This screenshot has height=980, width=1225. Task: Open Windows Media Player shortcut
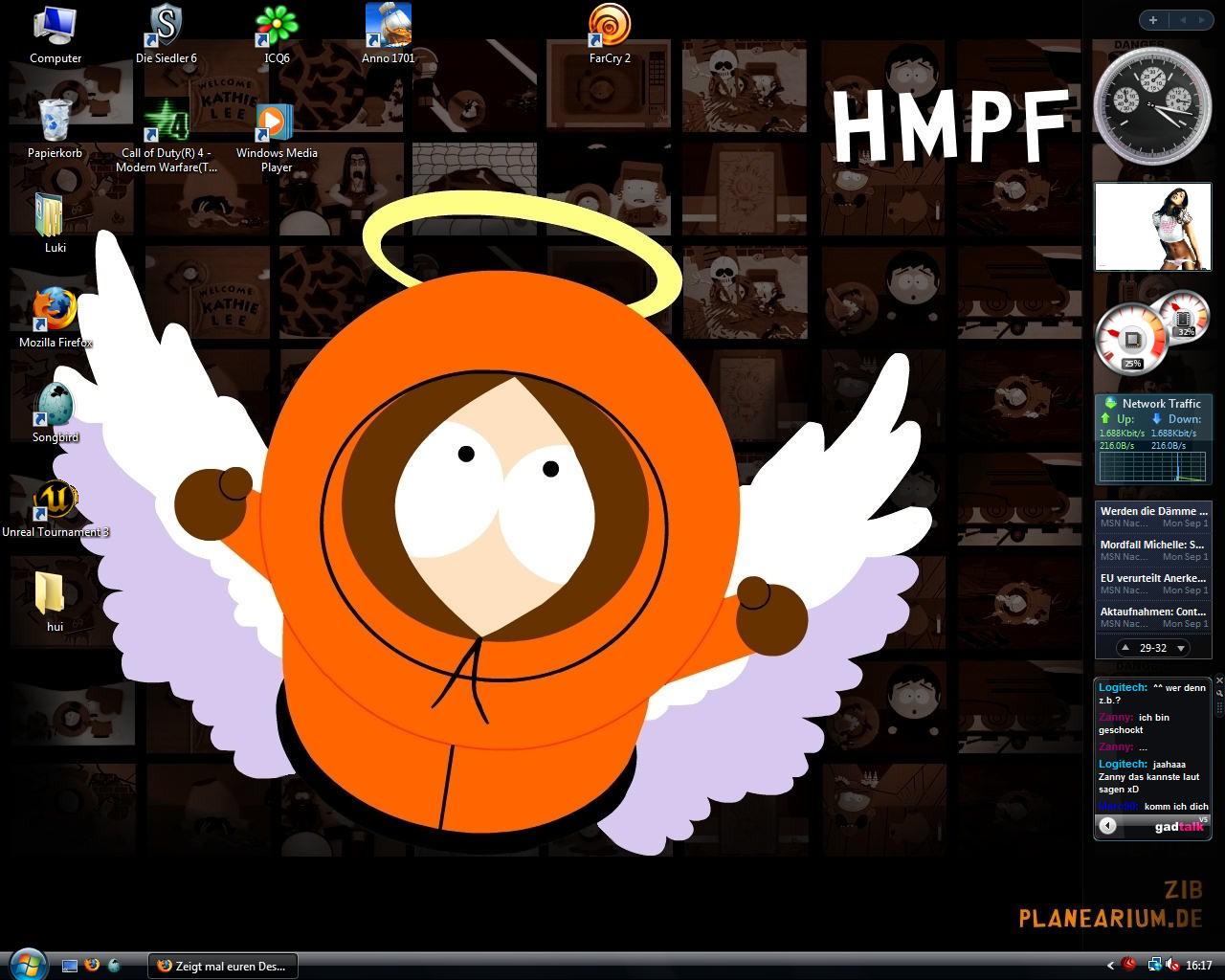point(277,121)
